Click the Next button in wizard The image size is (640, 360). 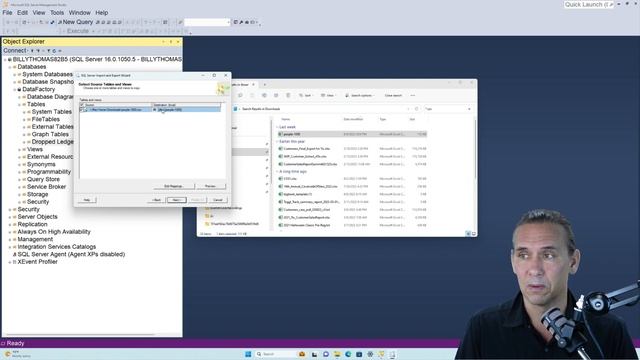(176, 200)
